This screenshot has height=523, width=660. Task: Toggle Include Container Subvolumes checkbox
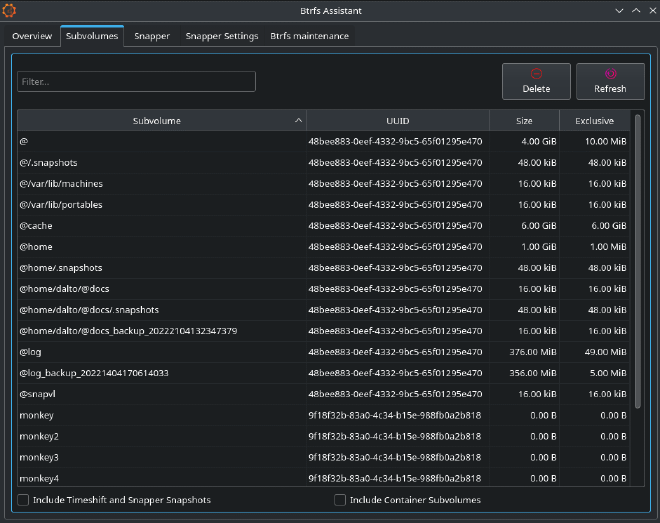coord(340,500)
